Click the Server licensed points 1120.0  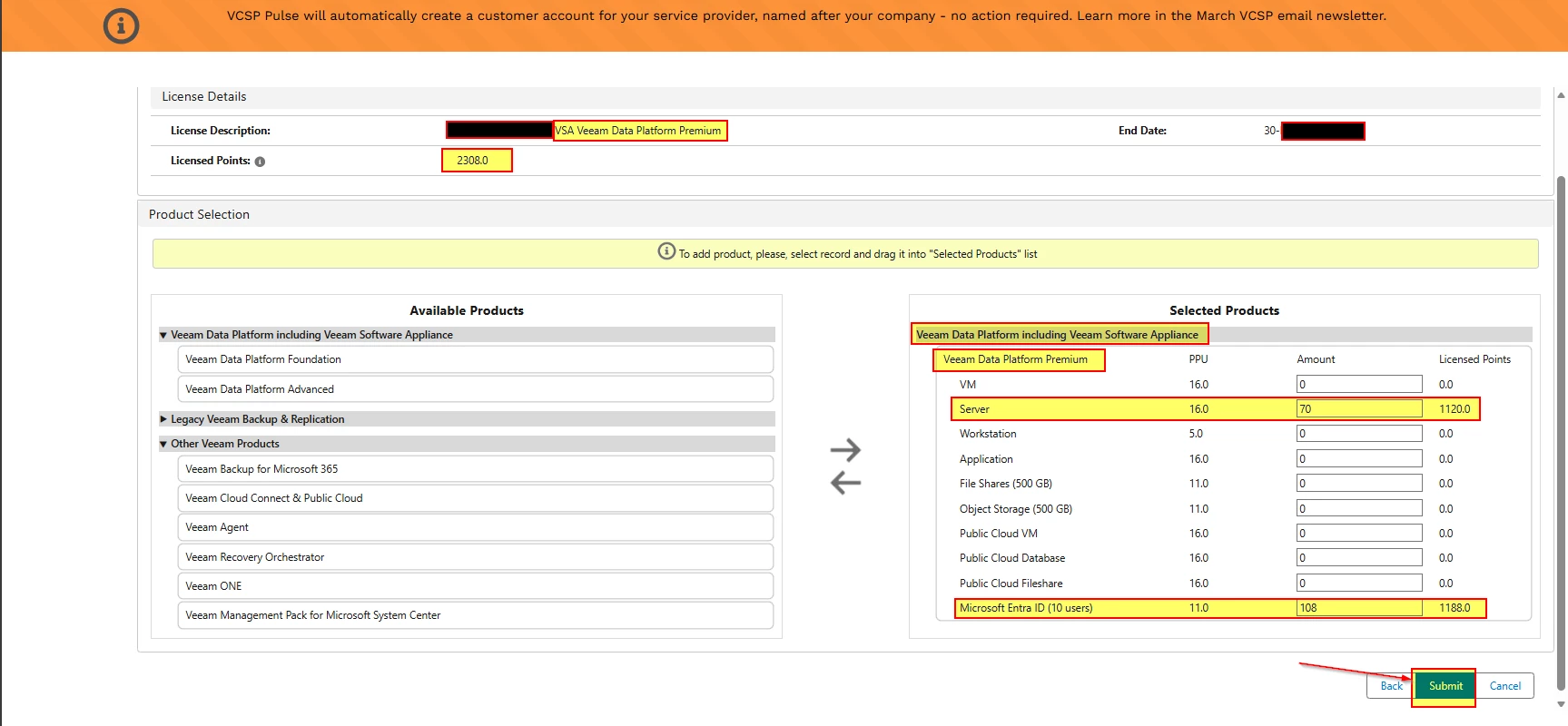click(x=1455, y=409)
